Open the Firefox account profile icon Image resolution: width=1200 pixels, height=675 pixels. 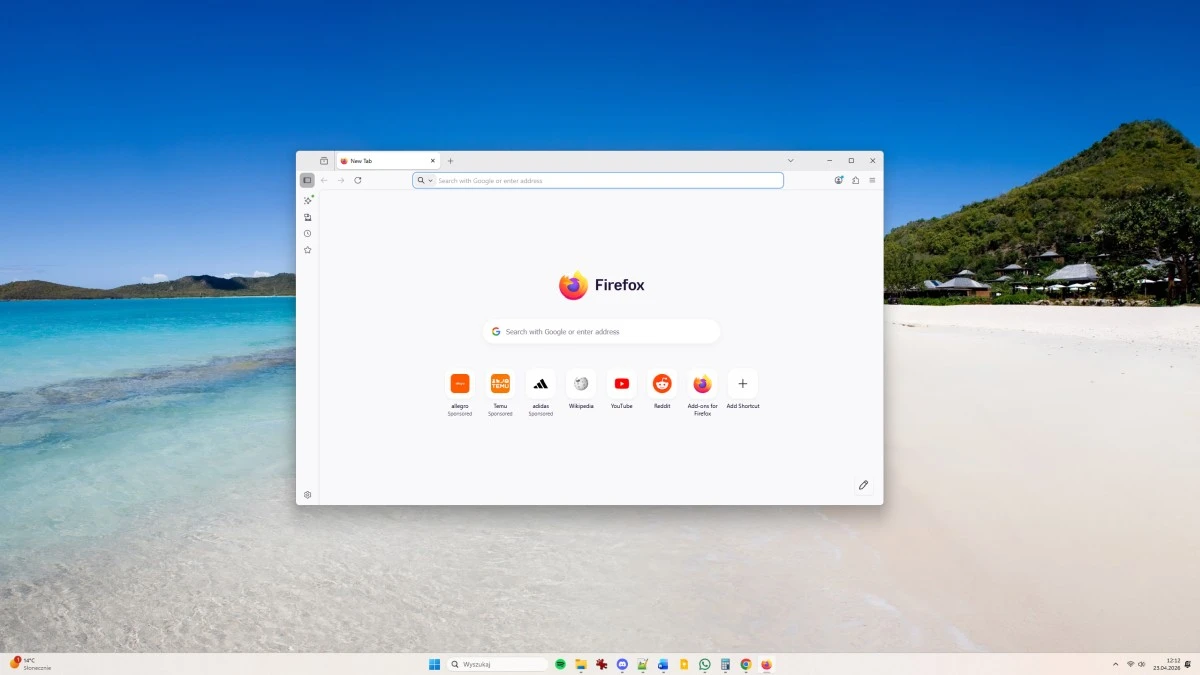[839, 180]
